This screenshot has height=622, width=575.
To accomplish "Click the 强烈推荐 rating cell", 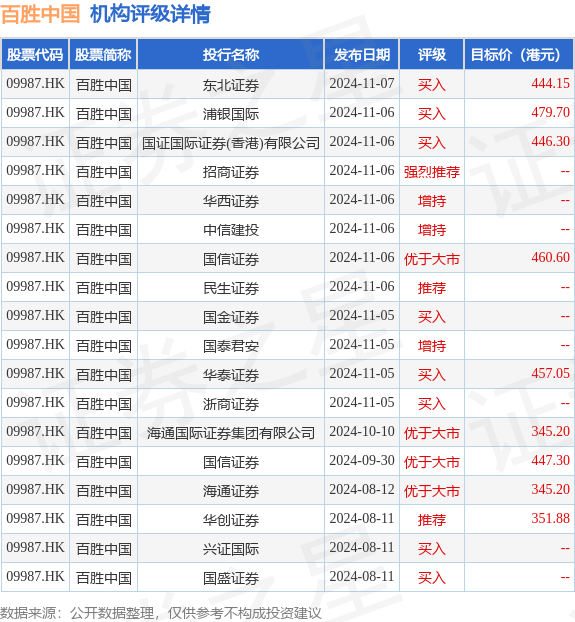I will click(x=431, y=171).
